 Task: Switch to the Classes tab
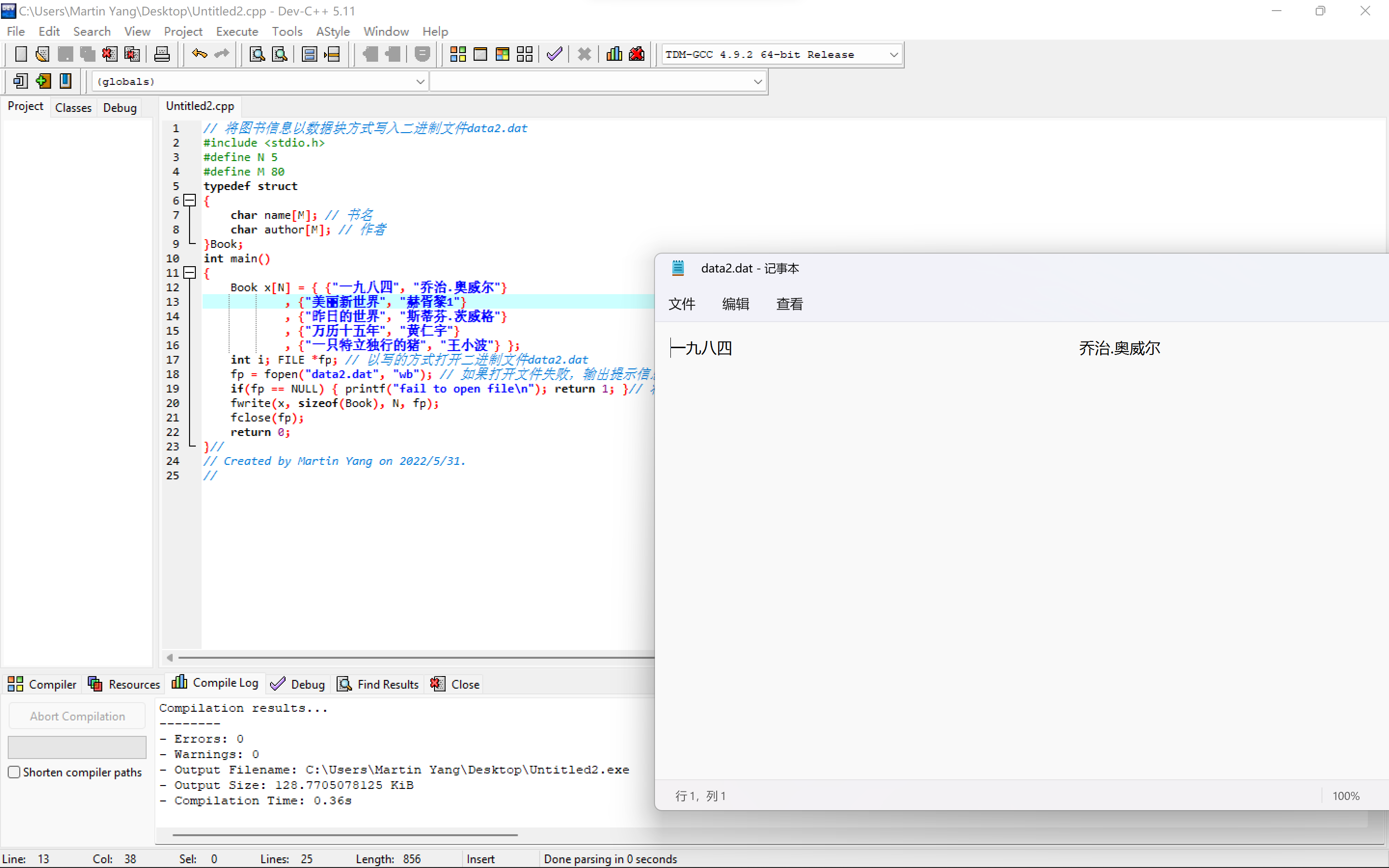73,108
